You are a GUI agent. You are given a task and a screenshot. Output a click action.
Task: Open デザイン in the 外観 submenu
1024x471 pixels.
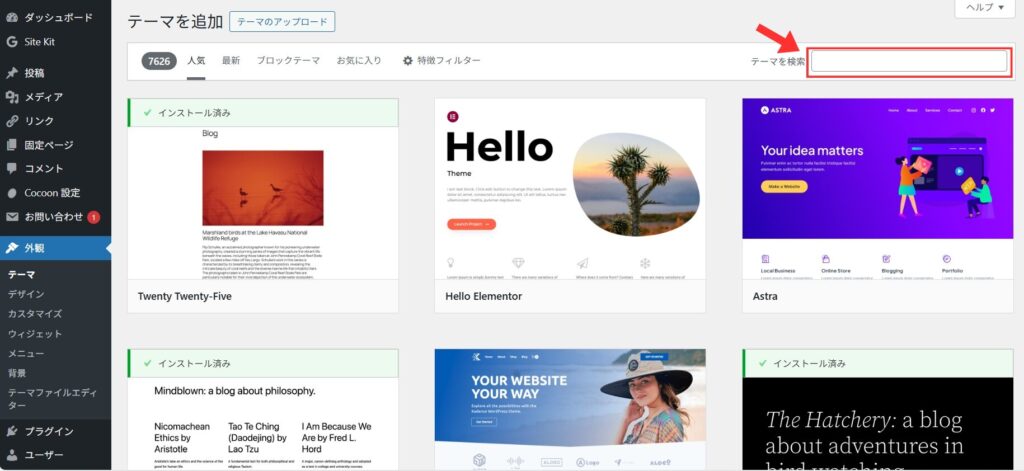(x=26, y=294)
